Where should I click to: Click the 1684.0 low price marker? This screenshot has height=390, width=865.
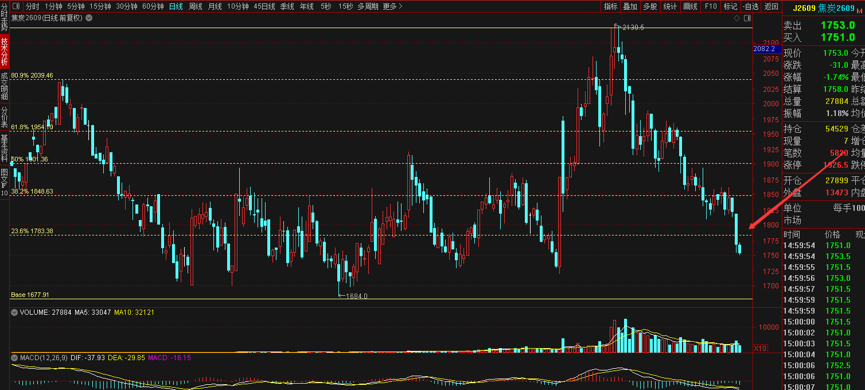[356, 296]
